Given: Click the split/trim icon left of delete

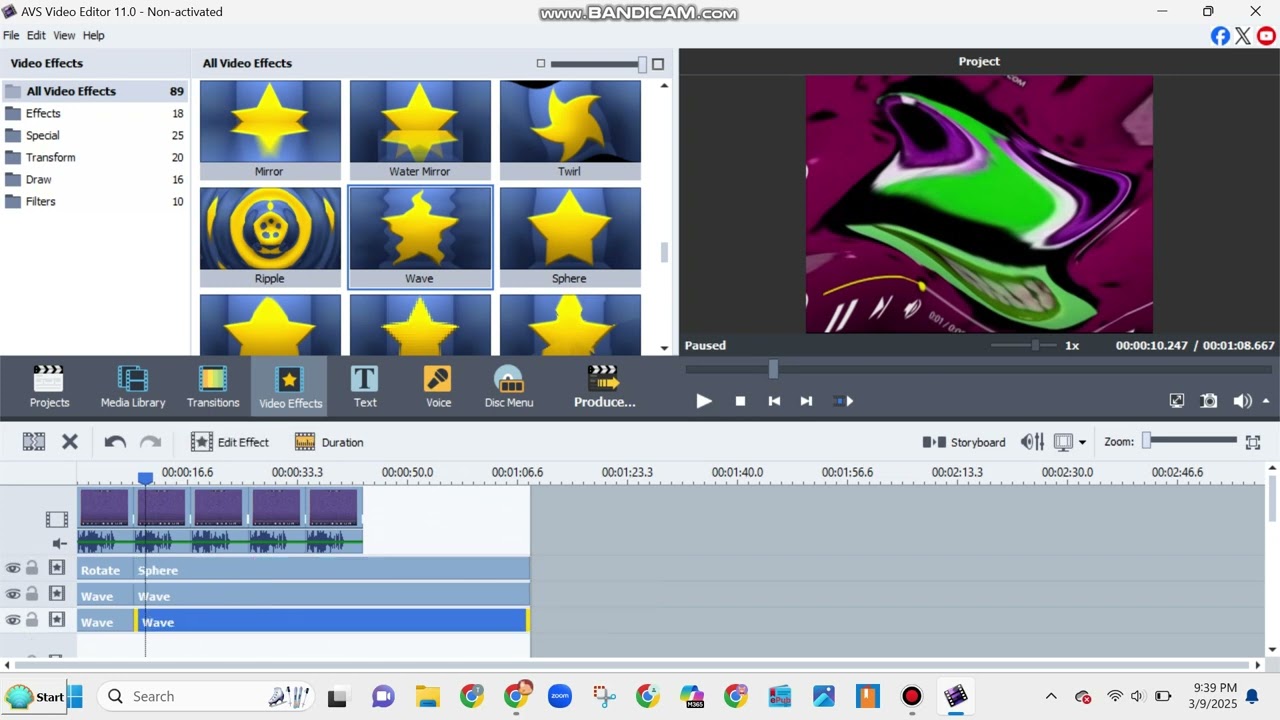Looking at the screenshot, I should 34,441.
